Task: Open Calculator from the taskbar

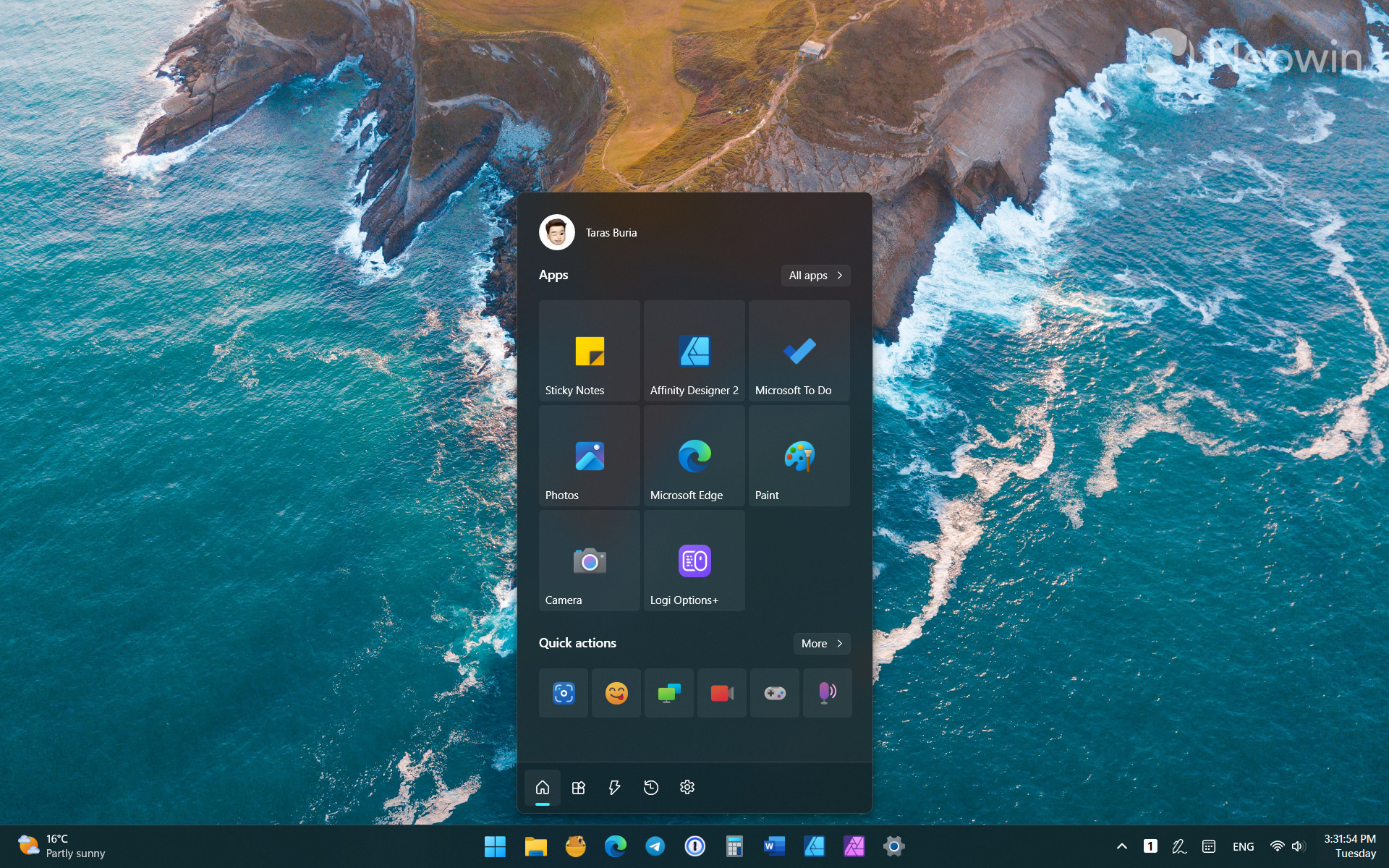Action: (734, 846)
